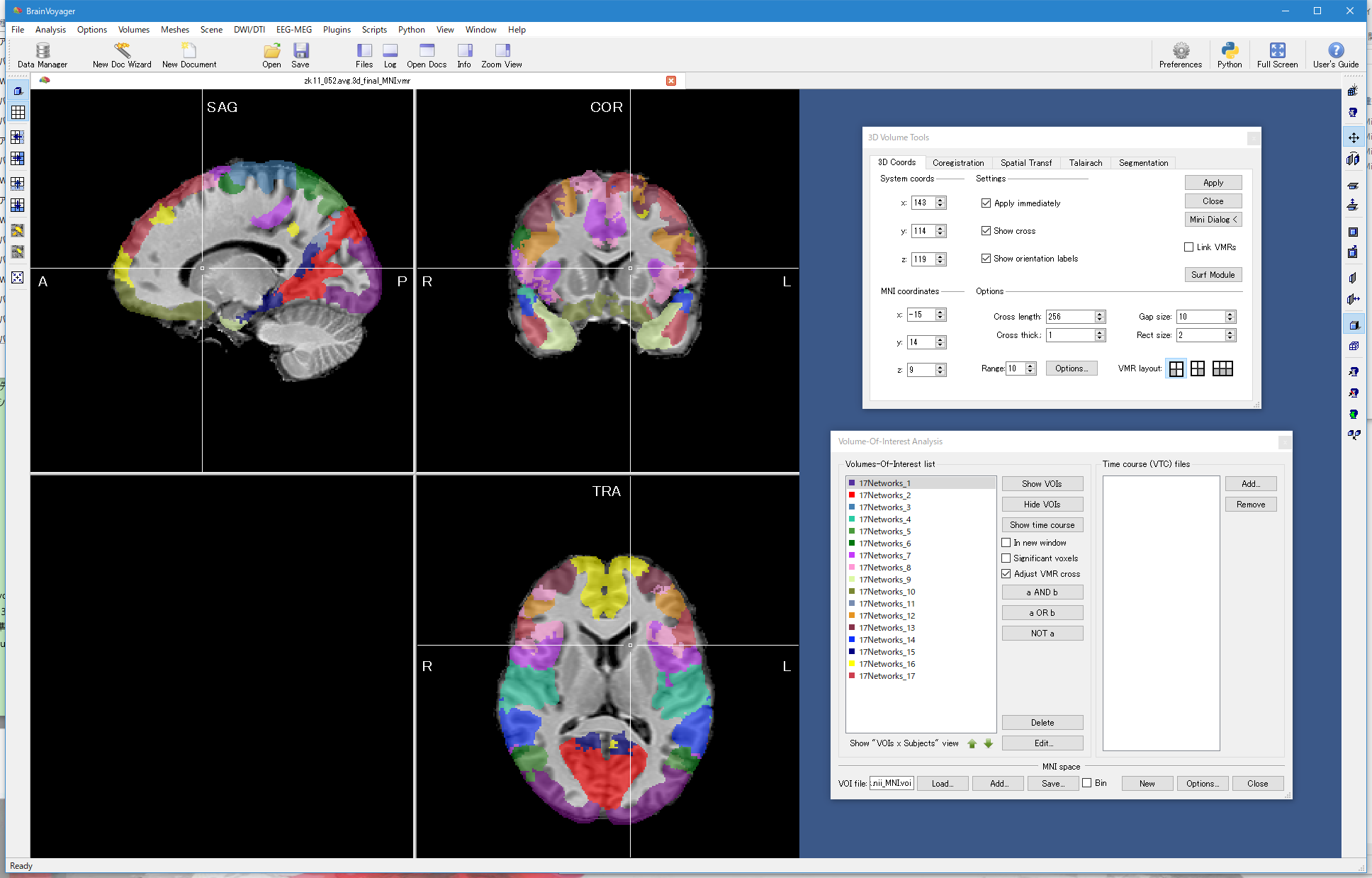Select the three-panel VMR layout icon
The width and height of the screenshot is (1372, 878).
tap(1222, 368)
